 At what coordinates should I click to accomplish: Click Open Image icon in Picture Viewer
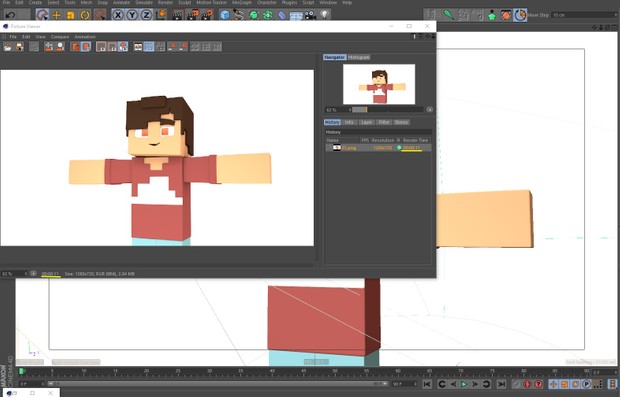click(8, 47)
